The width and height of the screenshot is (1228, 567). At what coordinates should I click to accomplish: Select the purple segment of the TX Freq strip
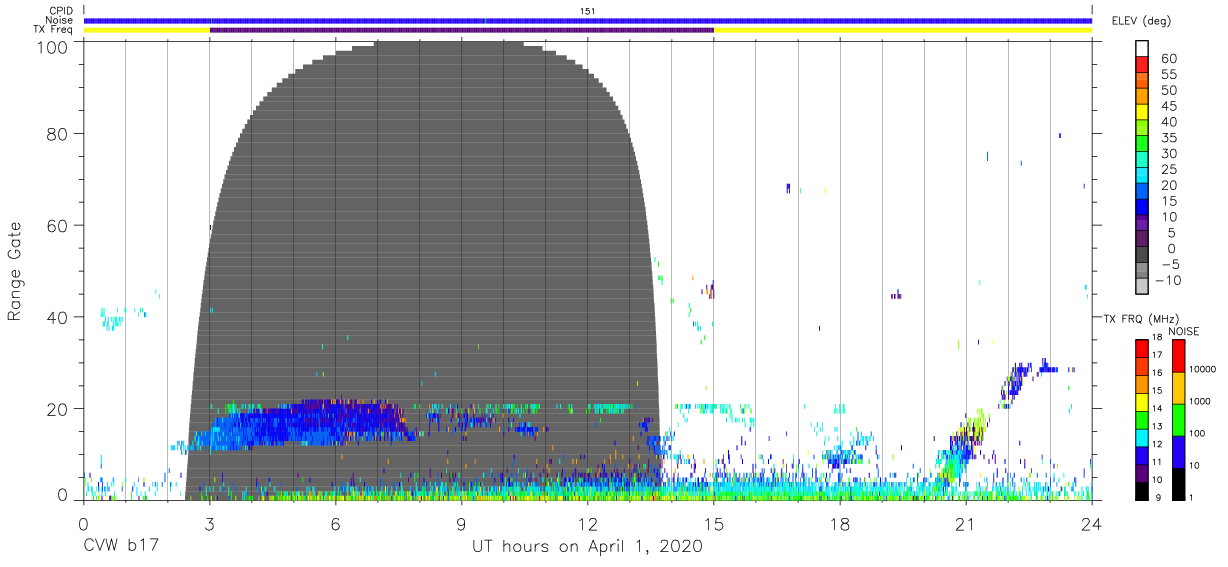click(x=462, y=30)
